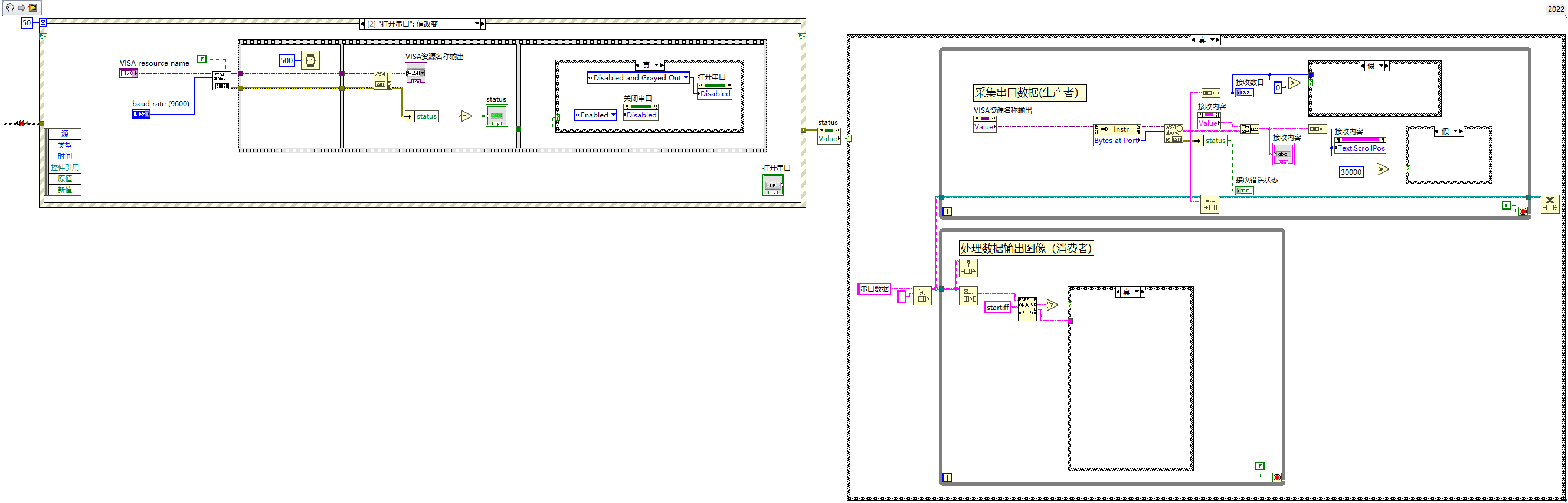Open the 真 case selector in event structure
The height and width of the screenshot is (503, 1568).
click(x=650, y=65)
